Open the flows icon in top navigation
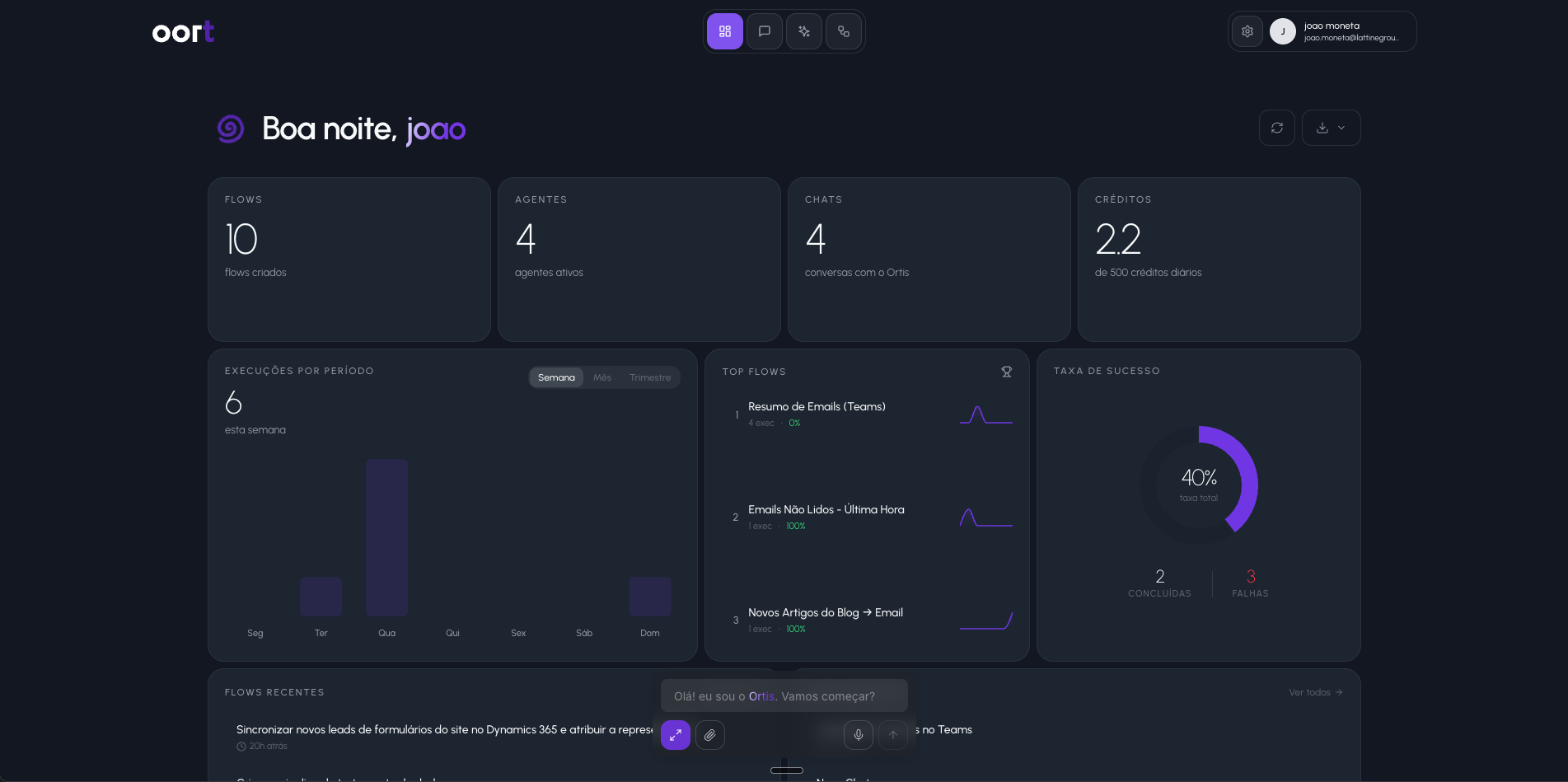This screenshot has height=782, width=1568. point(843,31)
